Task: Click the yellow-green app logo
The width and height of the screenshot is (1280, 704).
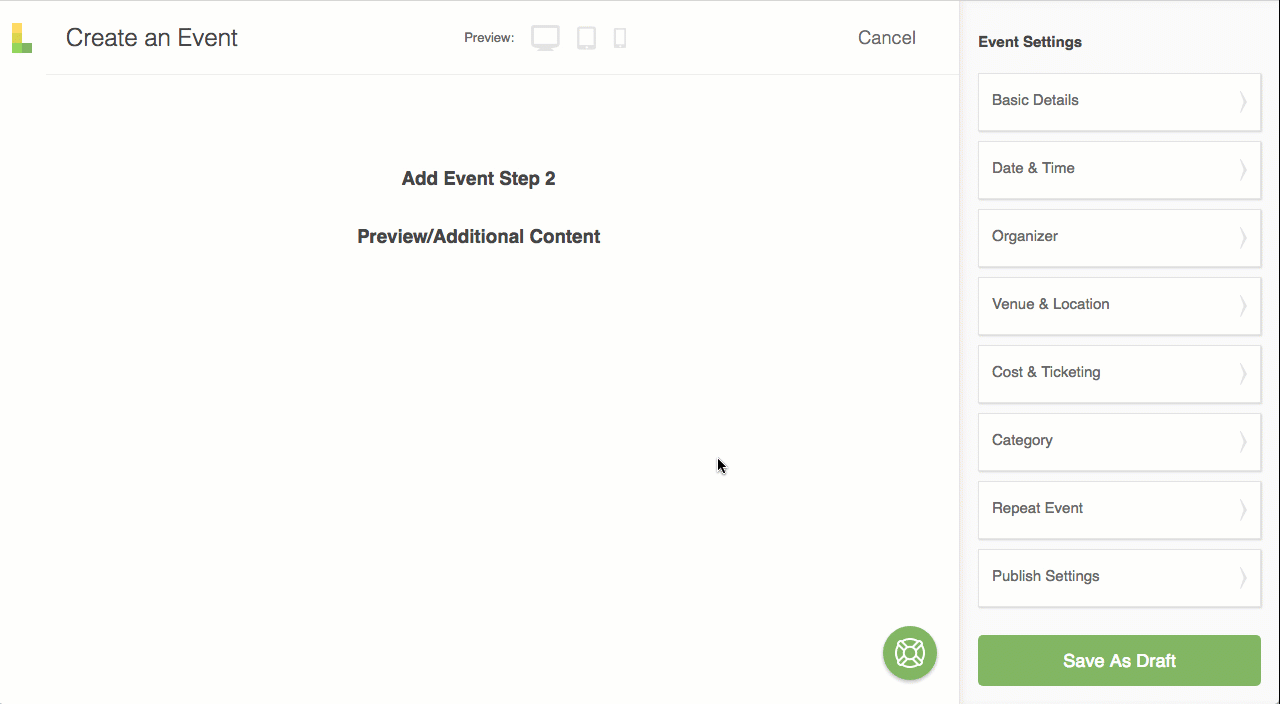Action: click(22, 38)
